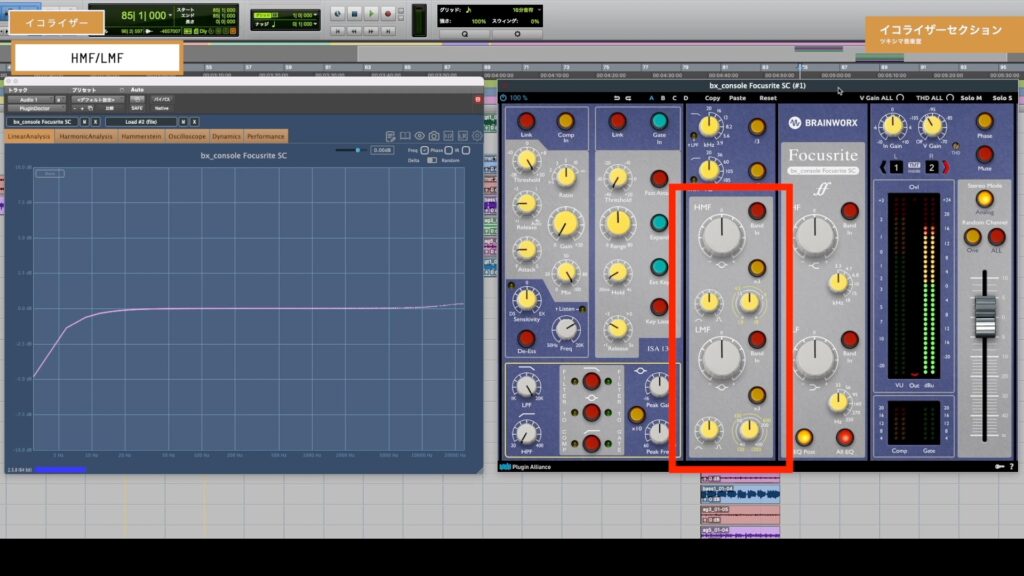
Task: Switch to the Dynamics tab
Action: [x=226, y=136]
